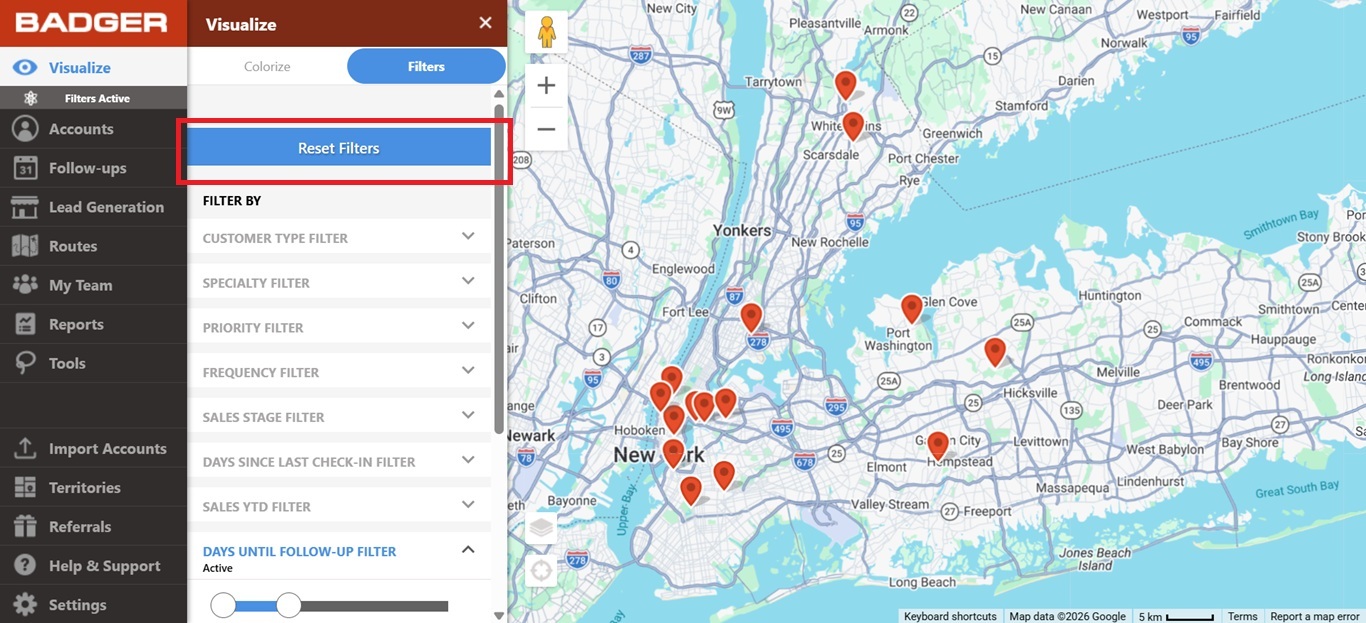This screenshot has width=1366, height=623.
Task: Click the Lead Generation storefront icon
Action: coord(25,207)
